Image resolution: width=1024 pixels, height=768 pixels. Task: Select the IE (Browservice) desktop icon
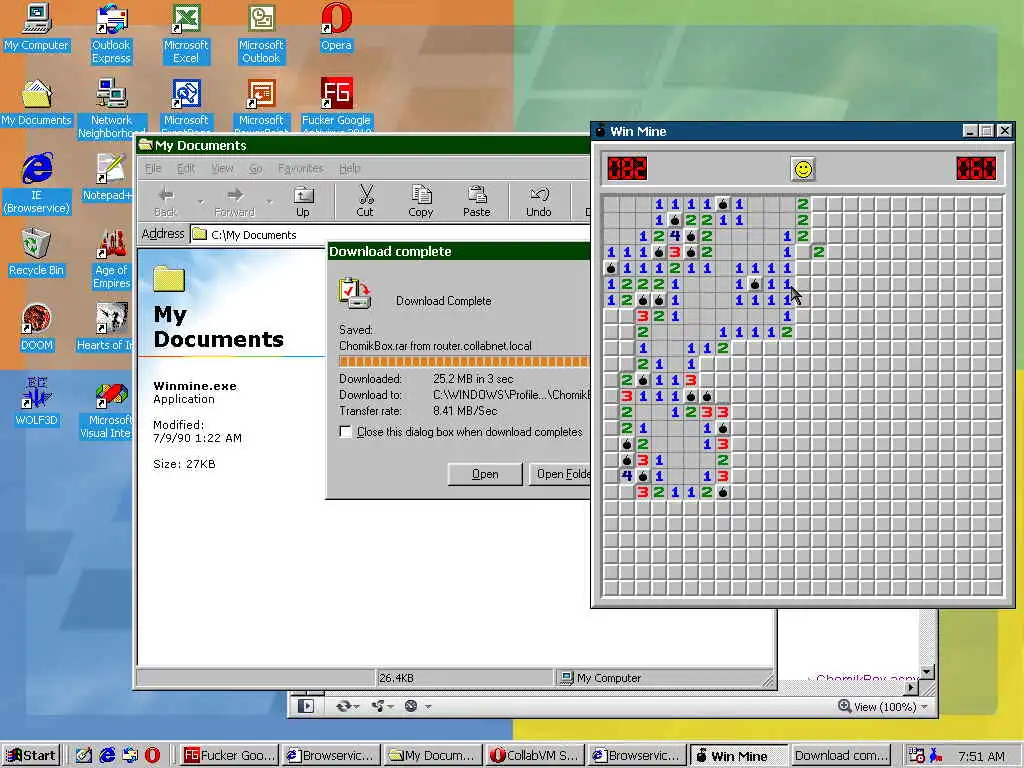tap(37, 184)
